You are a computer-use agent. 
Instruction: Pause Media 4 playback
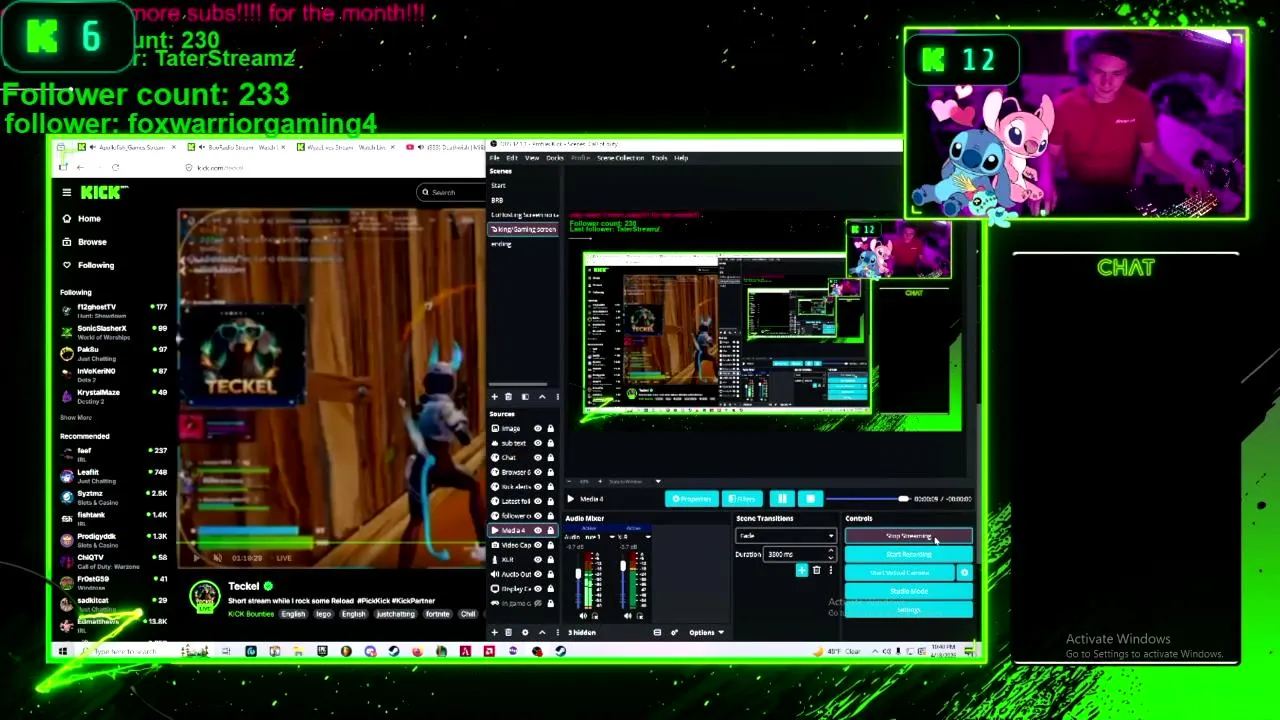(x=781, y=499)
